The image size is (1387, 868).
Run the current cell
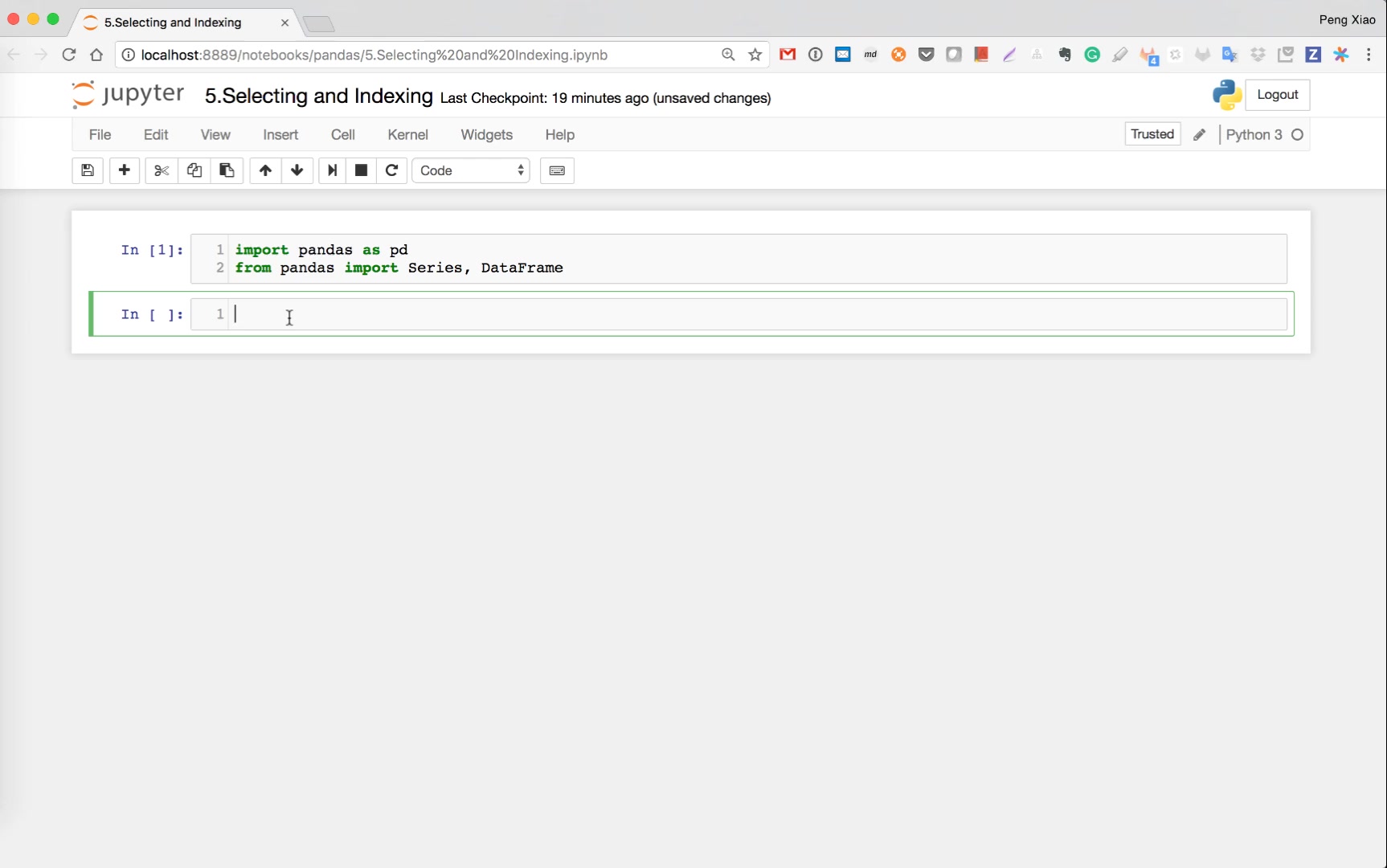pyautogui.click(x=332, y=170)
